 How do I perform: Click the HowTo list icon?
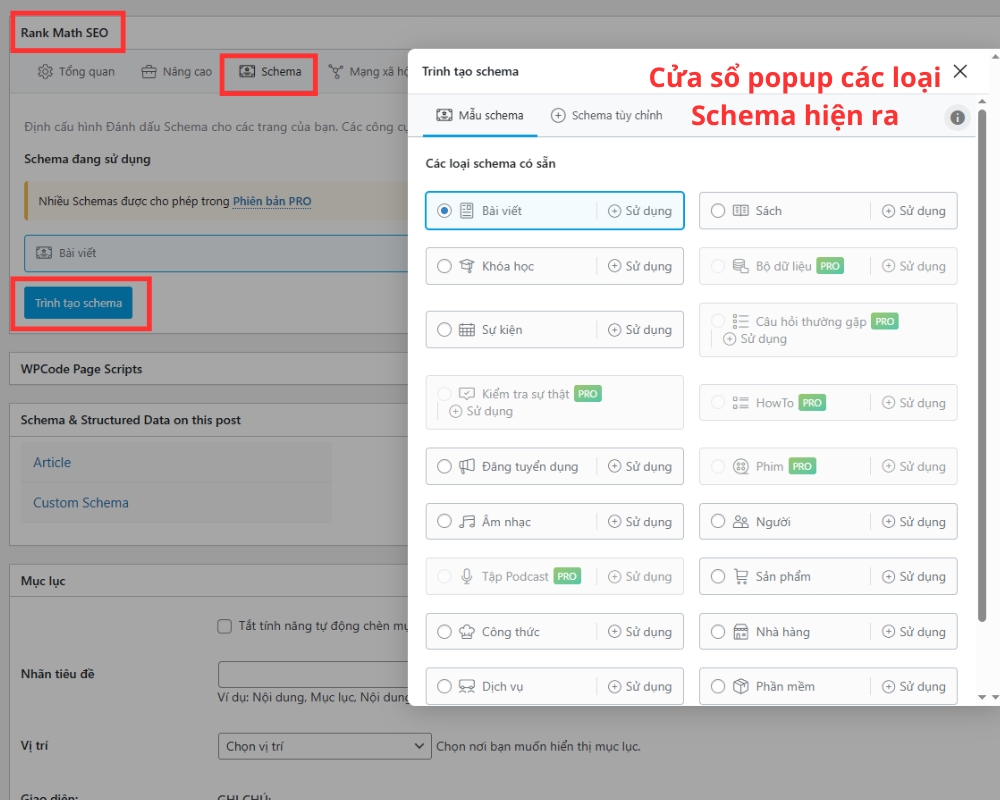coord(740,403)
